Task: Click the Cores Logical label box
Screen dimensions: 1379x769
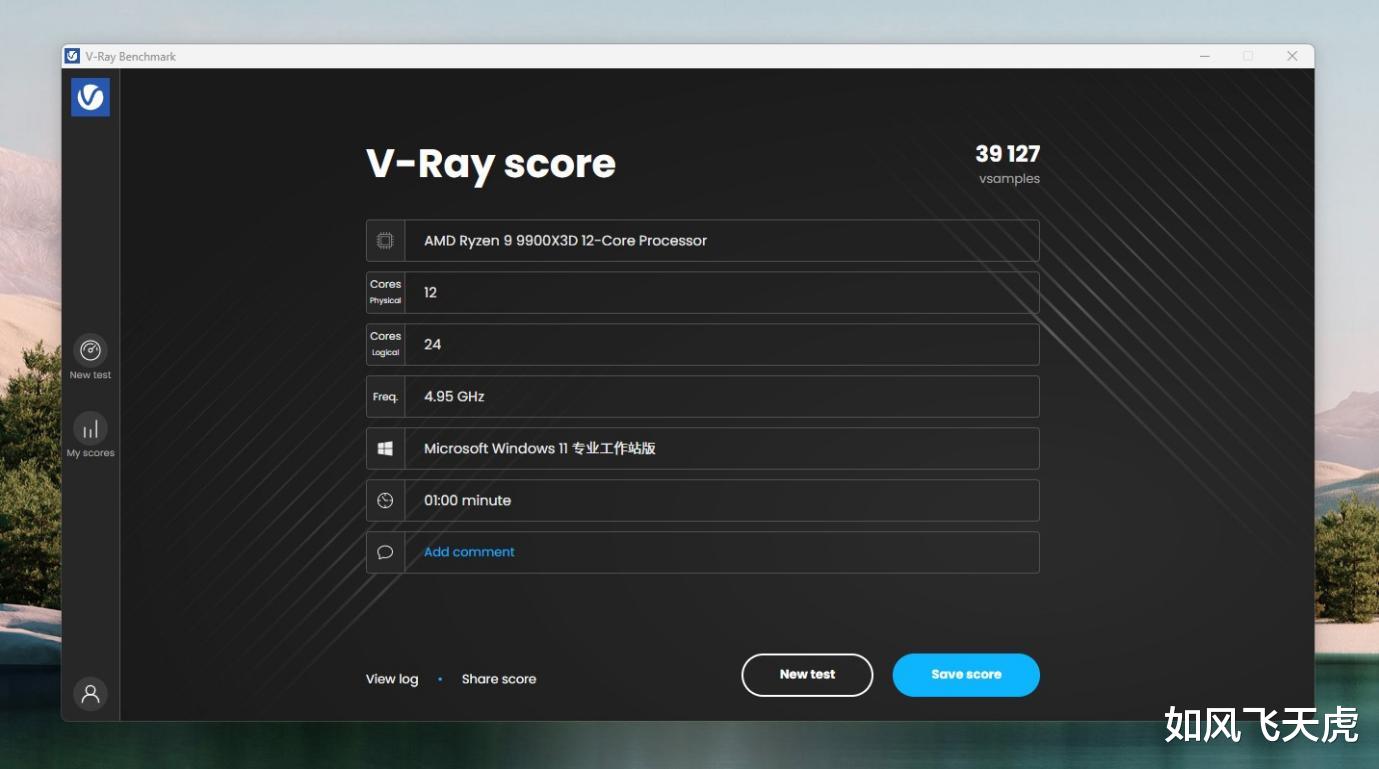Action: pos(385,345)
